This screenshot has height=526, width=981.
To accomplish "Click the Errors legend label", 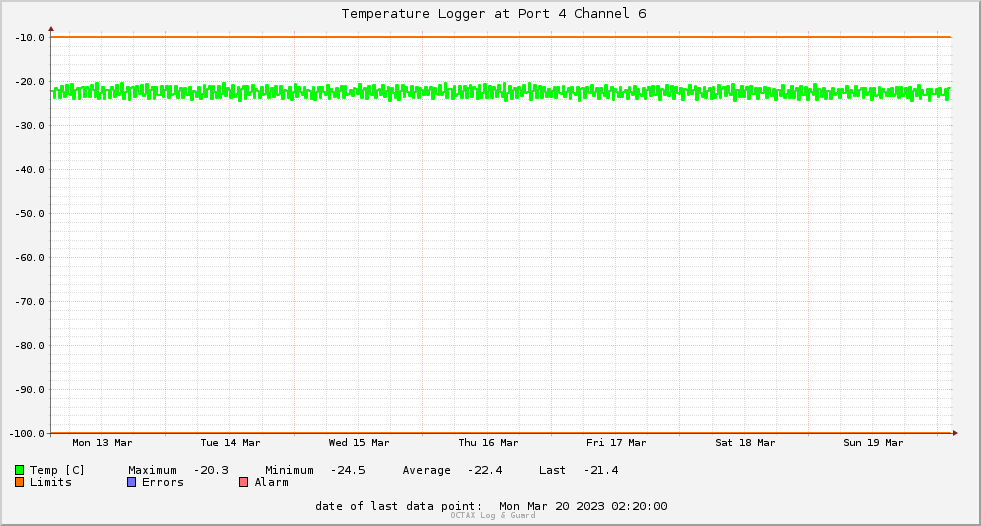I will (163, 482).
